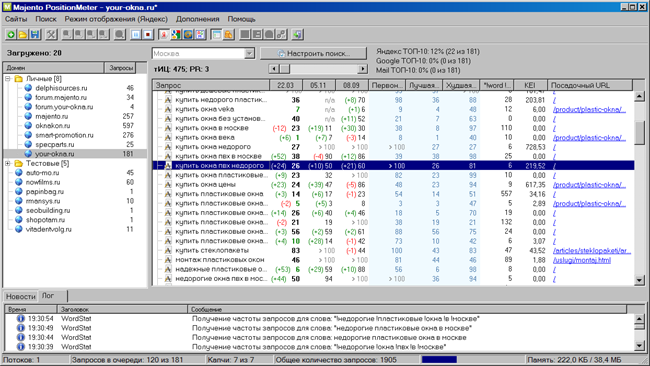Click the combined search engines toolbar icon

[x=200, y=34]
